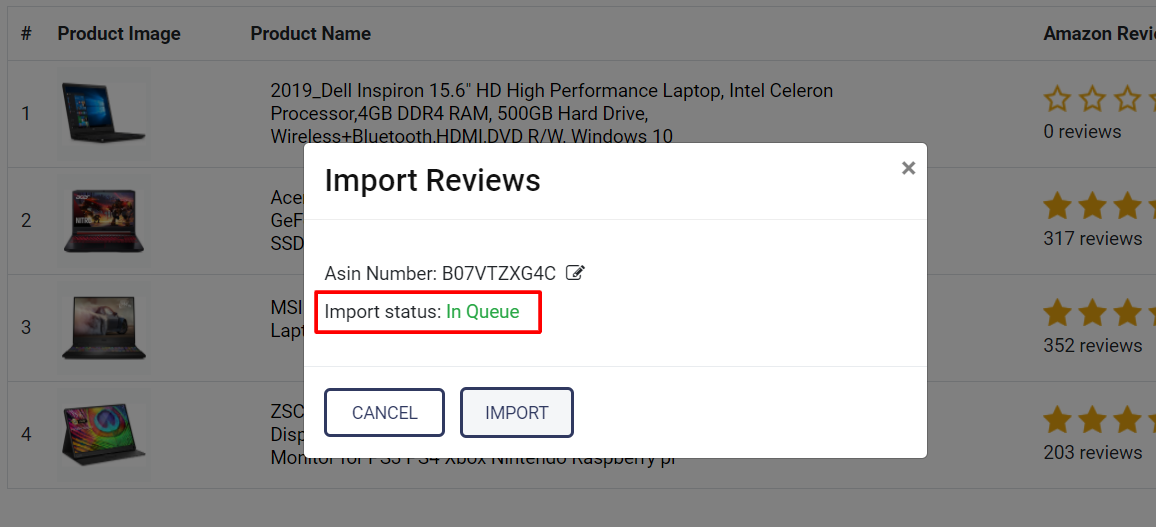This screenshot has height=527, width=1156.
Task: Click the Product Name column header
Action: tap(310, 34)
